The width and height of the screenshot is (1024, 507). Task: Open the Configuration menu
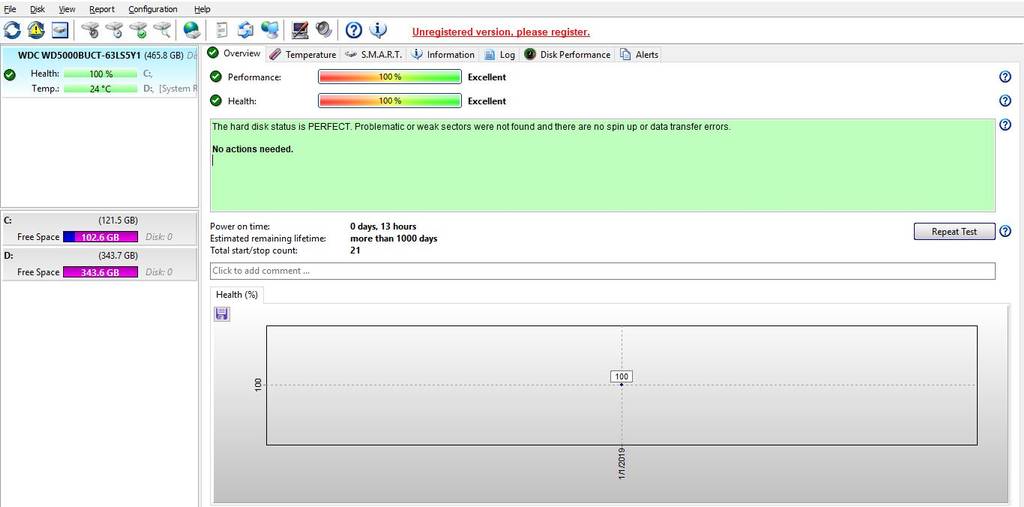(153, 9)
